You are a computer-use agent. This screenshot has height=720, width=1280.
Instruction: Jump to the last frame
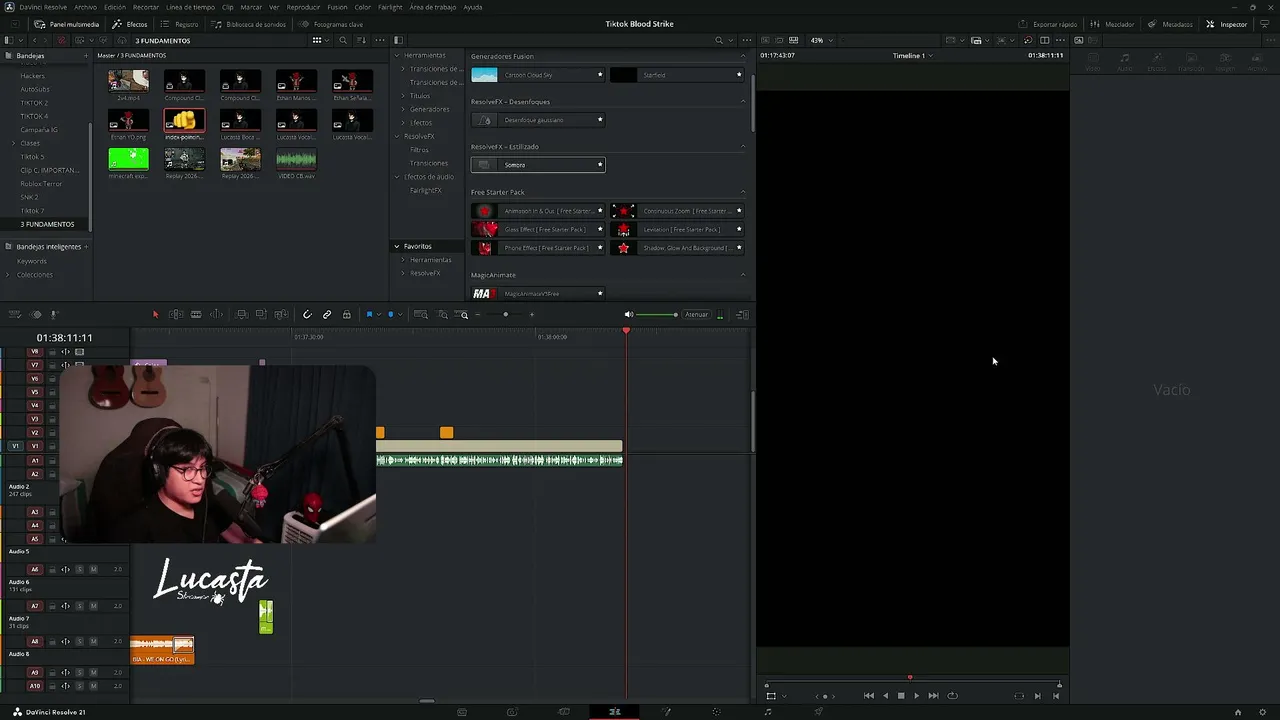pos(933,696)
